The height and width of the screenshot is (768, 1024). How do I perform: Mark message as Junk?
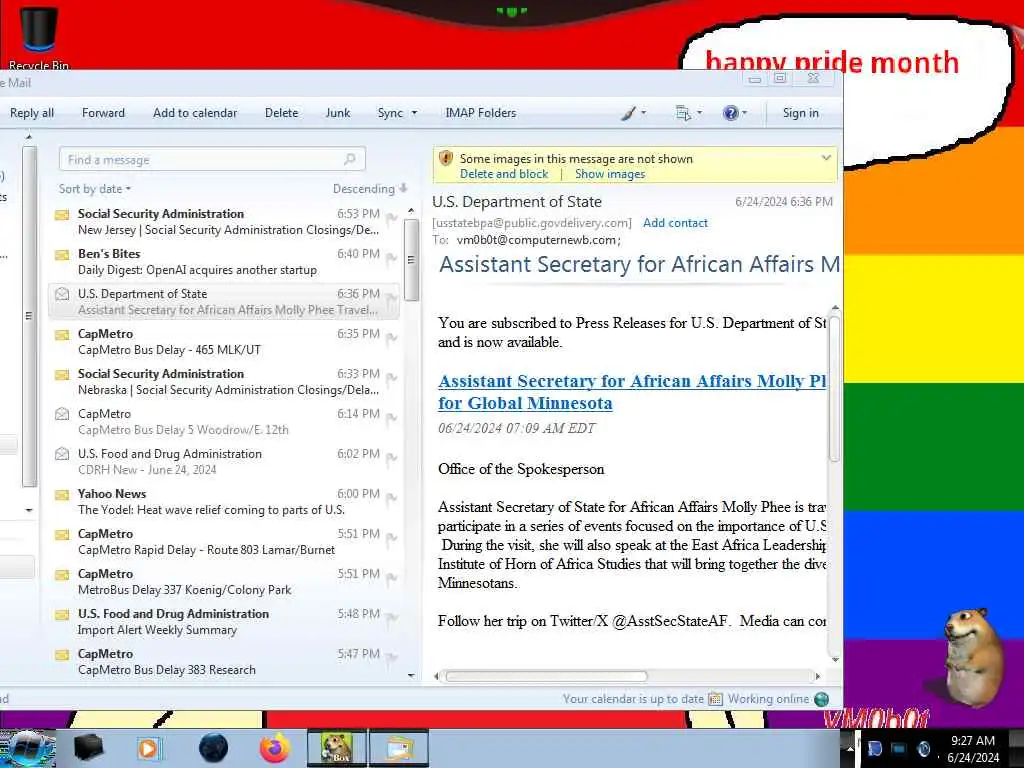point(338,113)
